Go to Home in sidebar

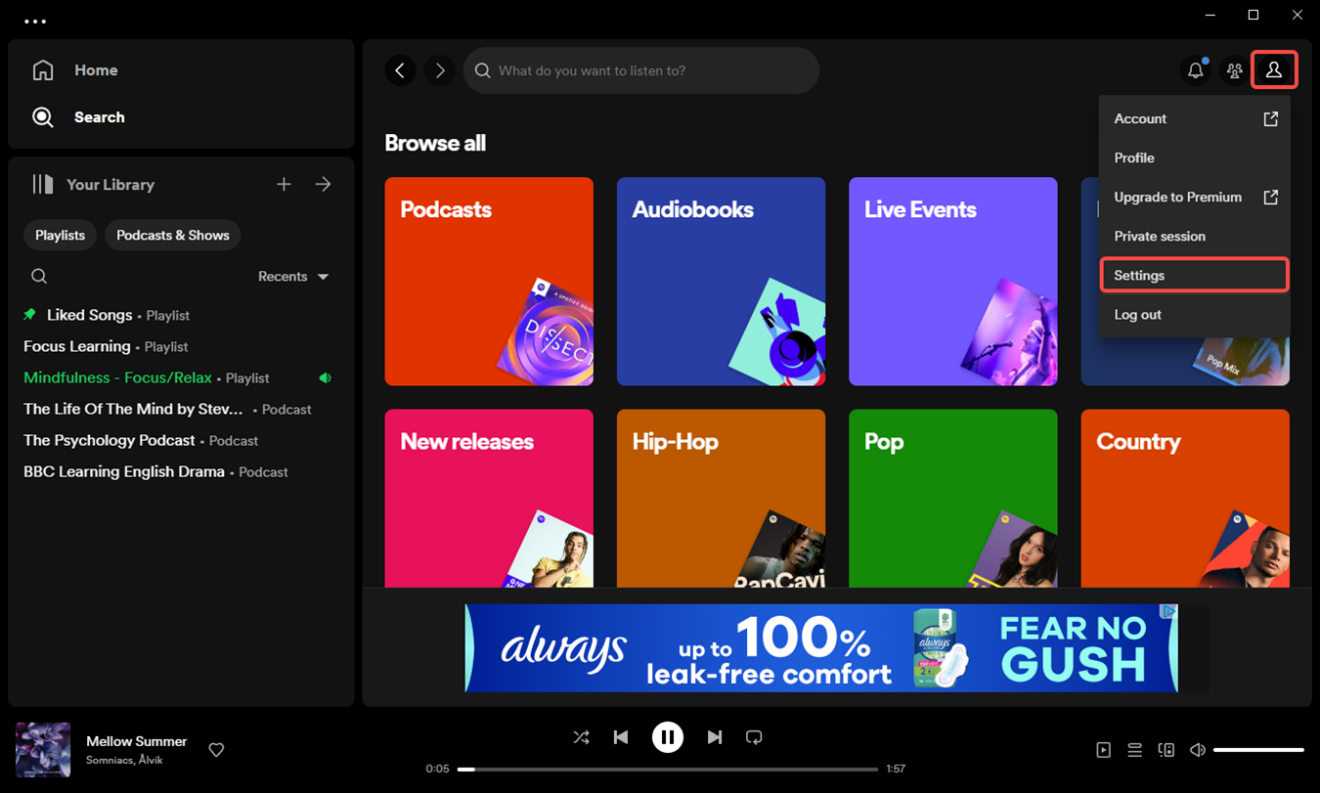(76, 70)
